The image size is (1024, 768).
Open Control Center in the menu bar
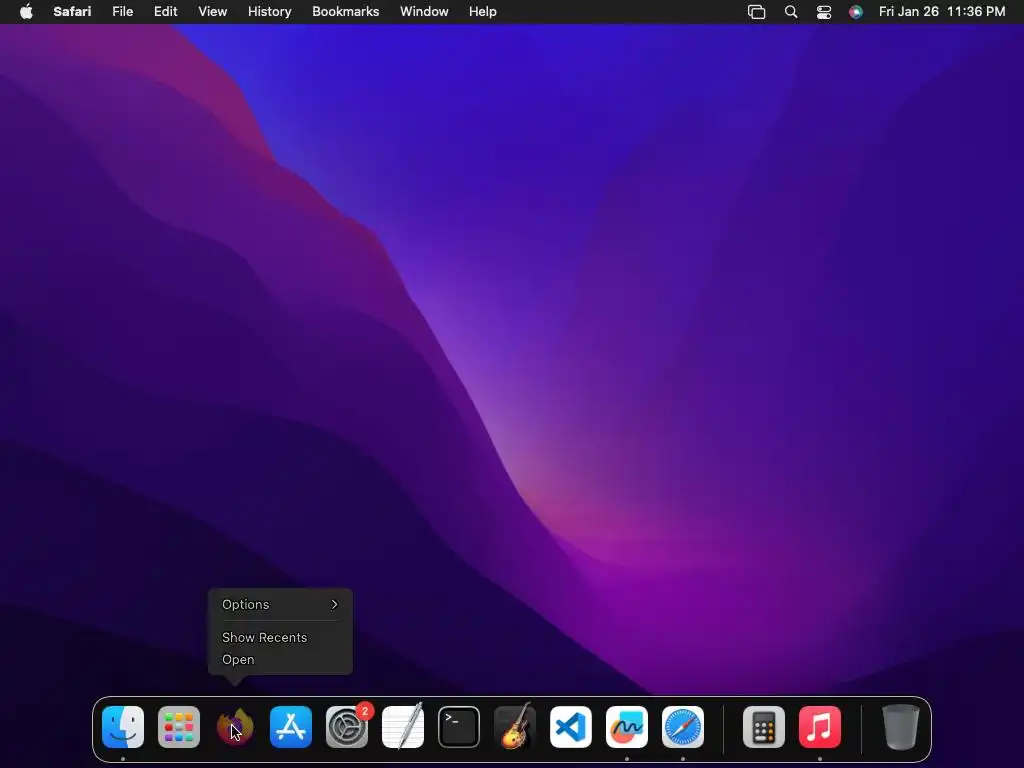point(824,12)
